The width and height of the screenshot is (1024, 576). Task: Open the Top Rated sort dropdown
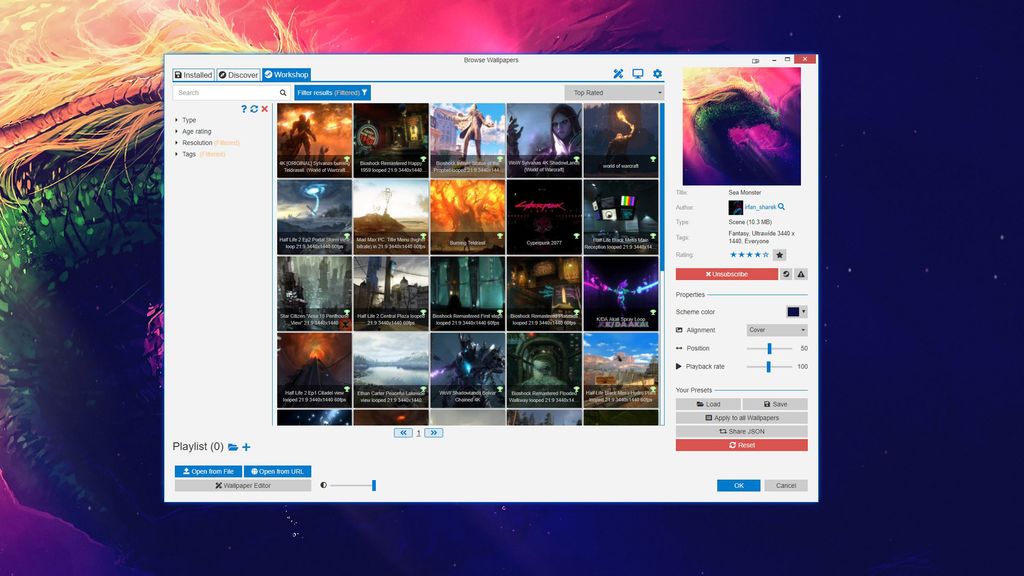pyautogui.click(x=615, y=93)
